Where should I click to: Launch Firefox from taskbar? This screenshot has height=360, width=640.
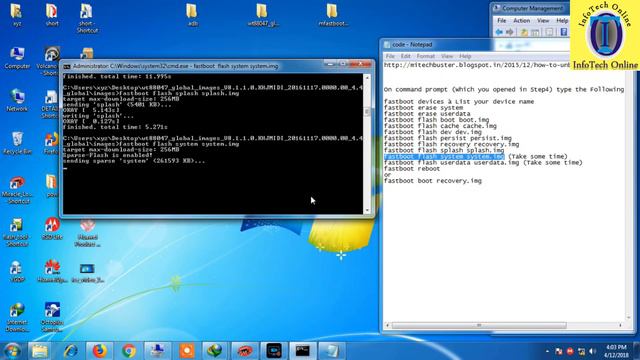99,351
